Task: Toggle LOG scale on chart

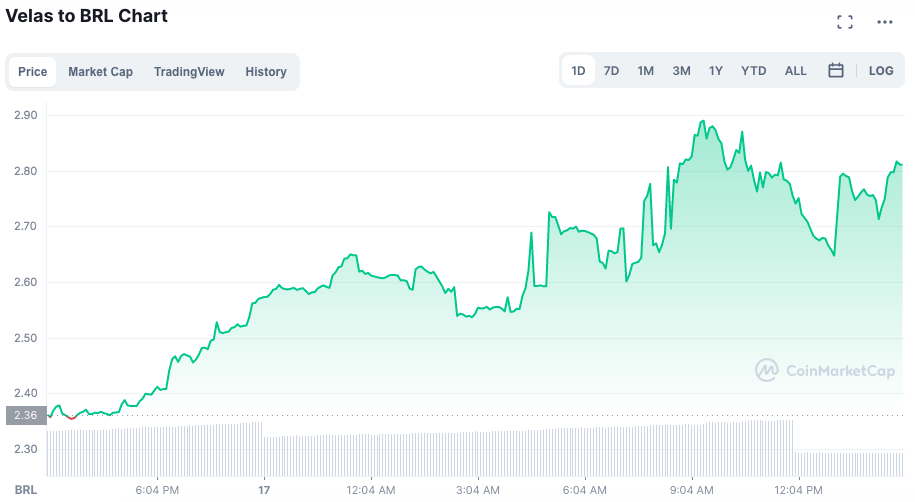Action: point(881,71)
